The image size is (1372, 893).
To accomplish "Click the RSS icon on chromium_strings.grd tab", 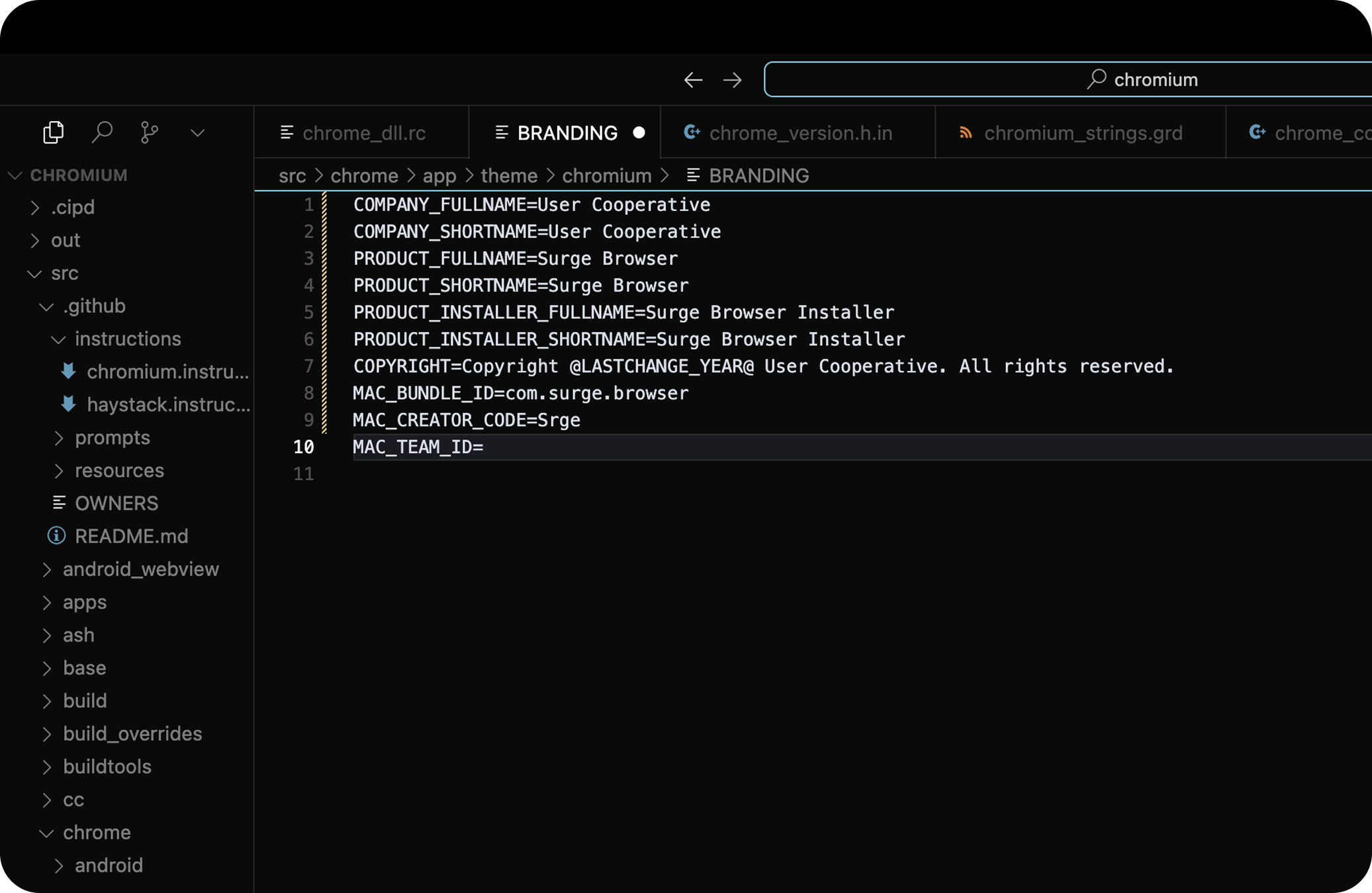I will point(966,133).
